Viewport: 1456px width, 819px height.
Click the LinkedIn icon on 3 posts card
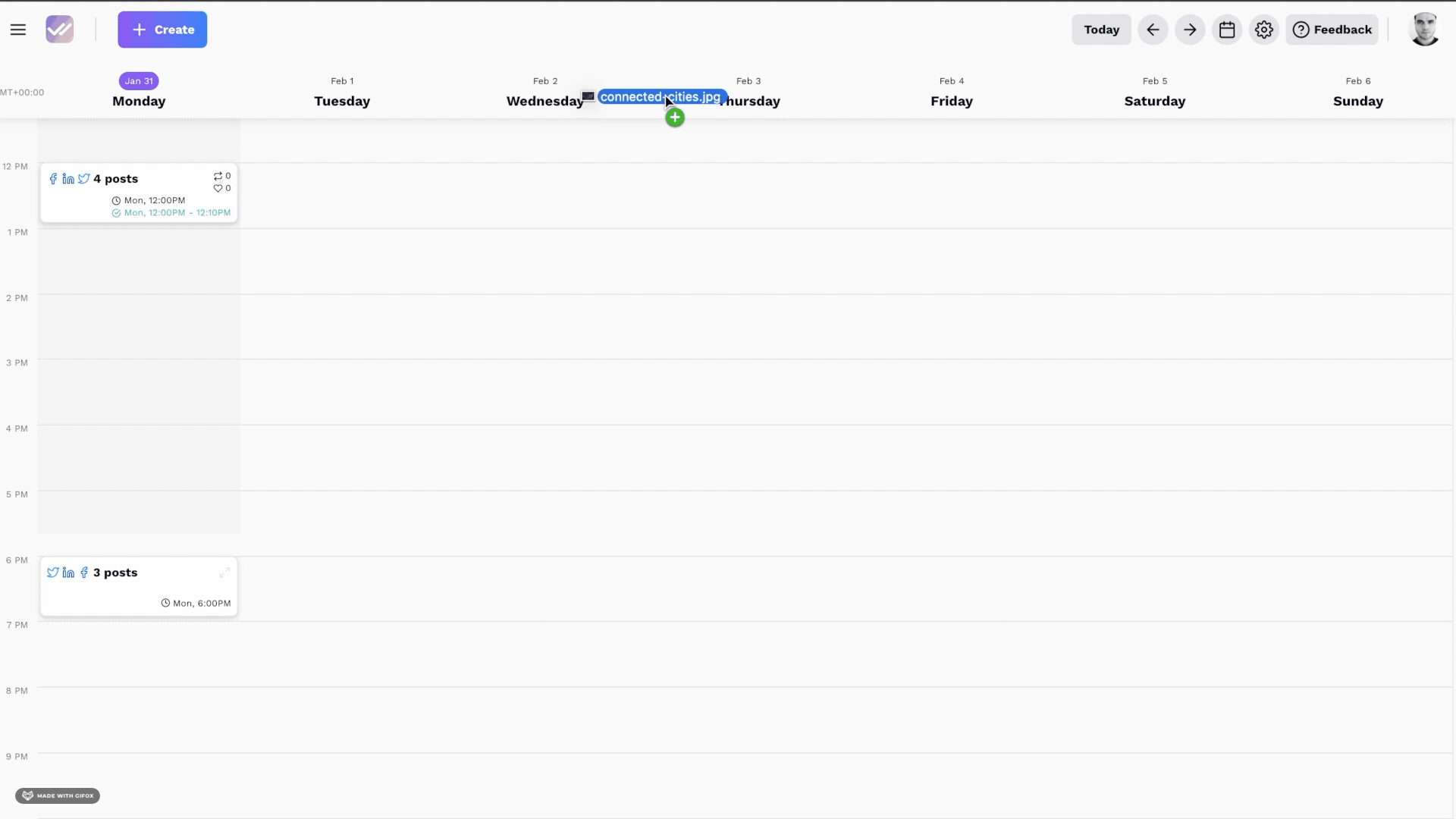point(68,573)
